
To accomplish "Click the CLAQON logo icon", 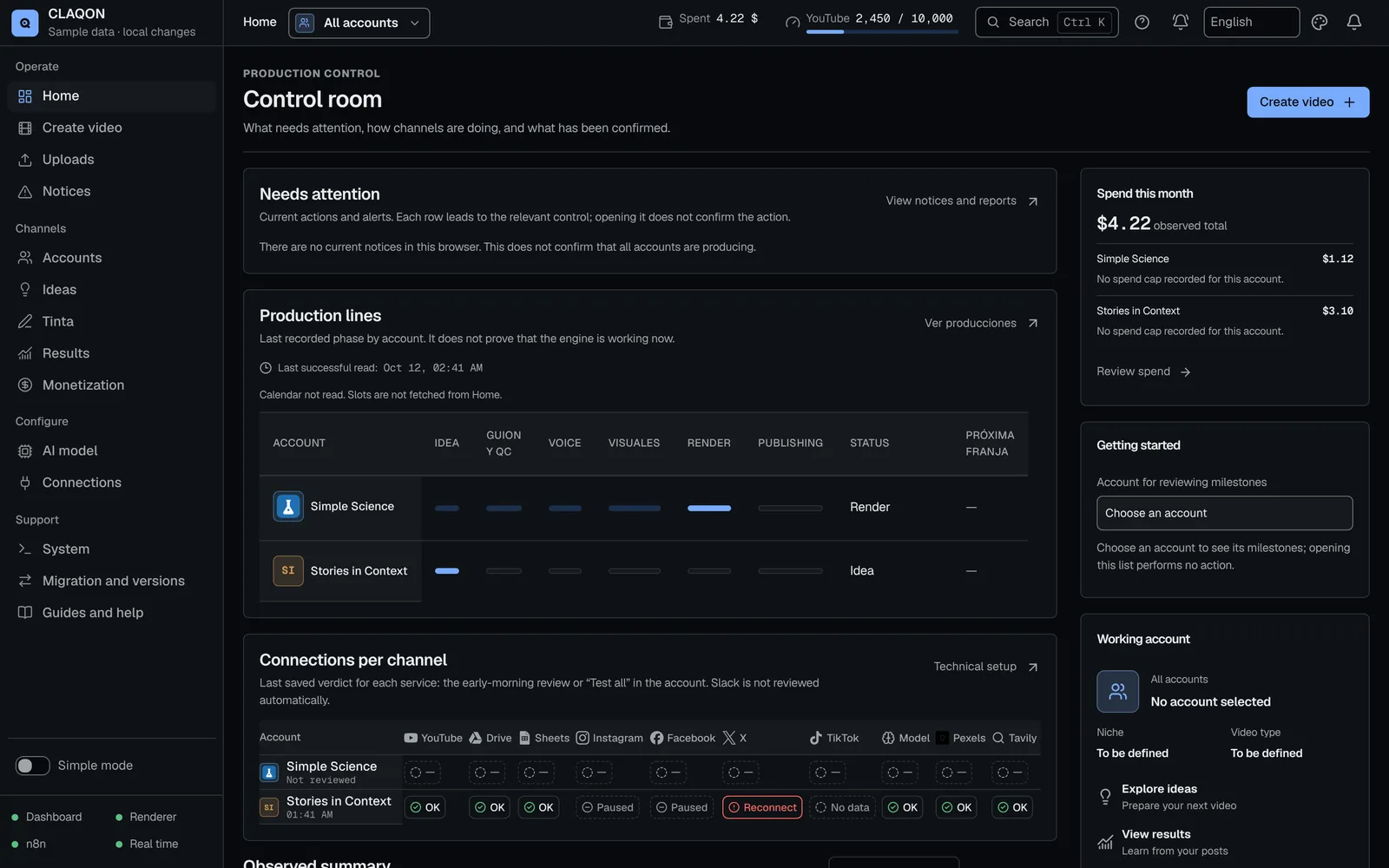I will [x=24, y=23].
